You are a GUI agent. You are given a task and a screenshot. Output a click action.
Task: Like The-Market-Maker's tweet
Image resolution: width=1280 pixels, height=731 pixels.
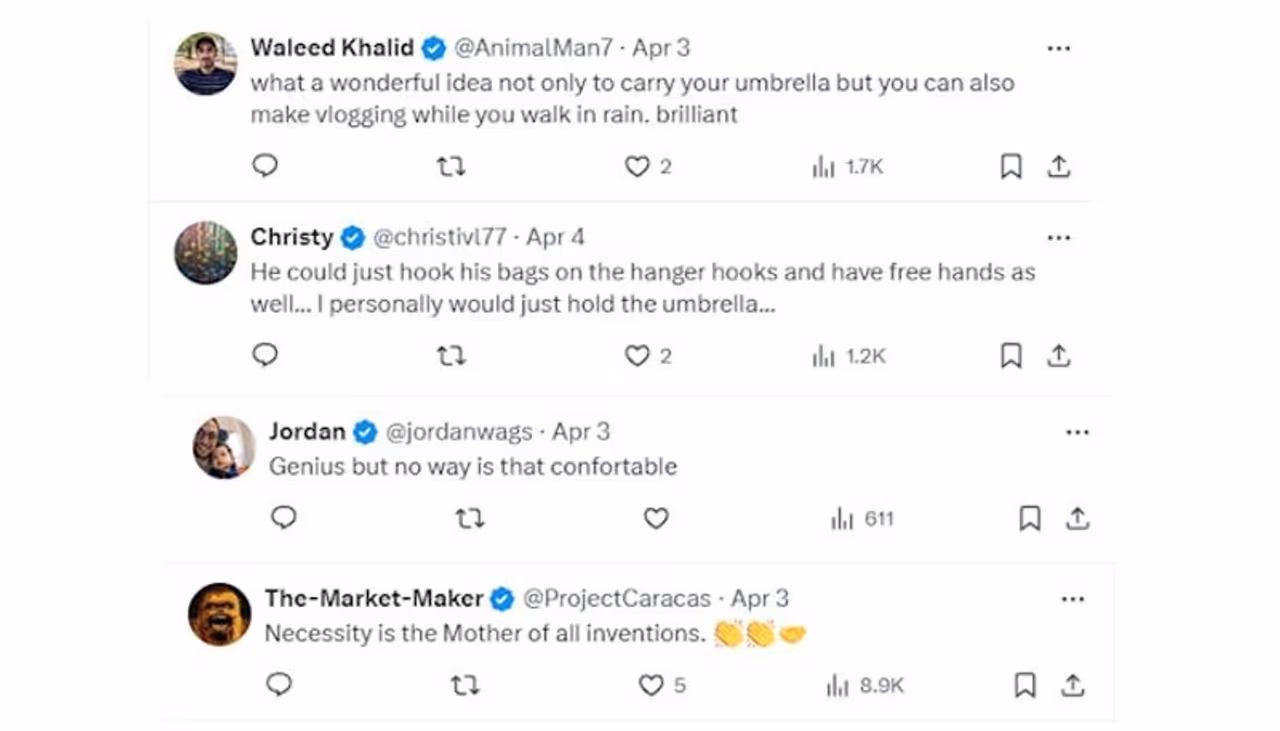[x=652, y=685]
